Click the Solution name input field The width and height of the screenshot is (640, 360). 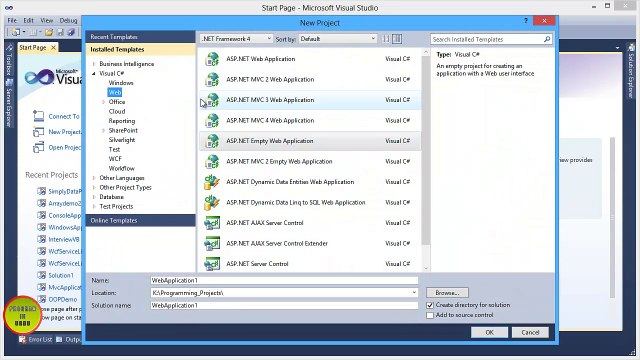click(284, 305)
